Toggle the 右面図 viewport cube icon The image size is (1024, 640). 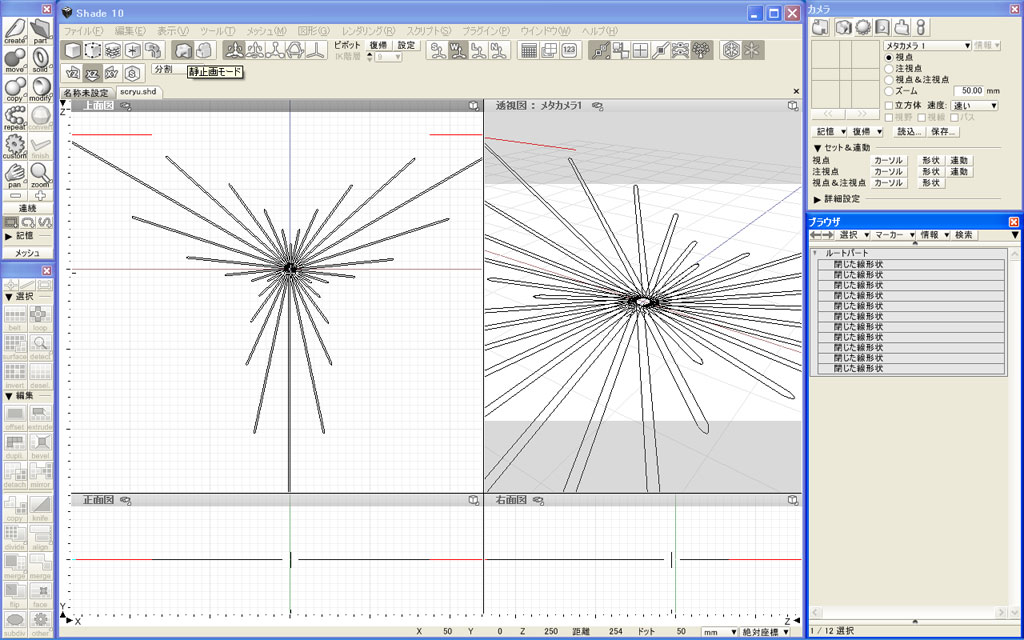tap(793, 500)
